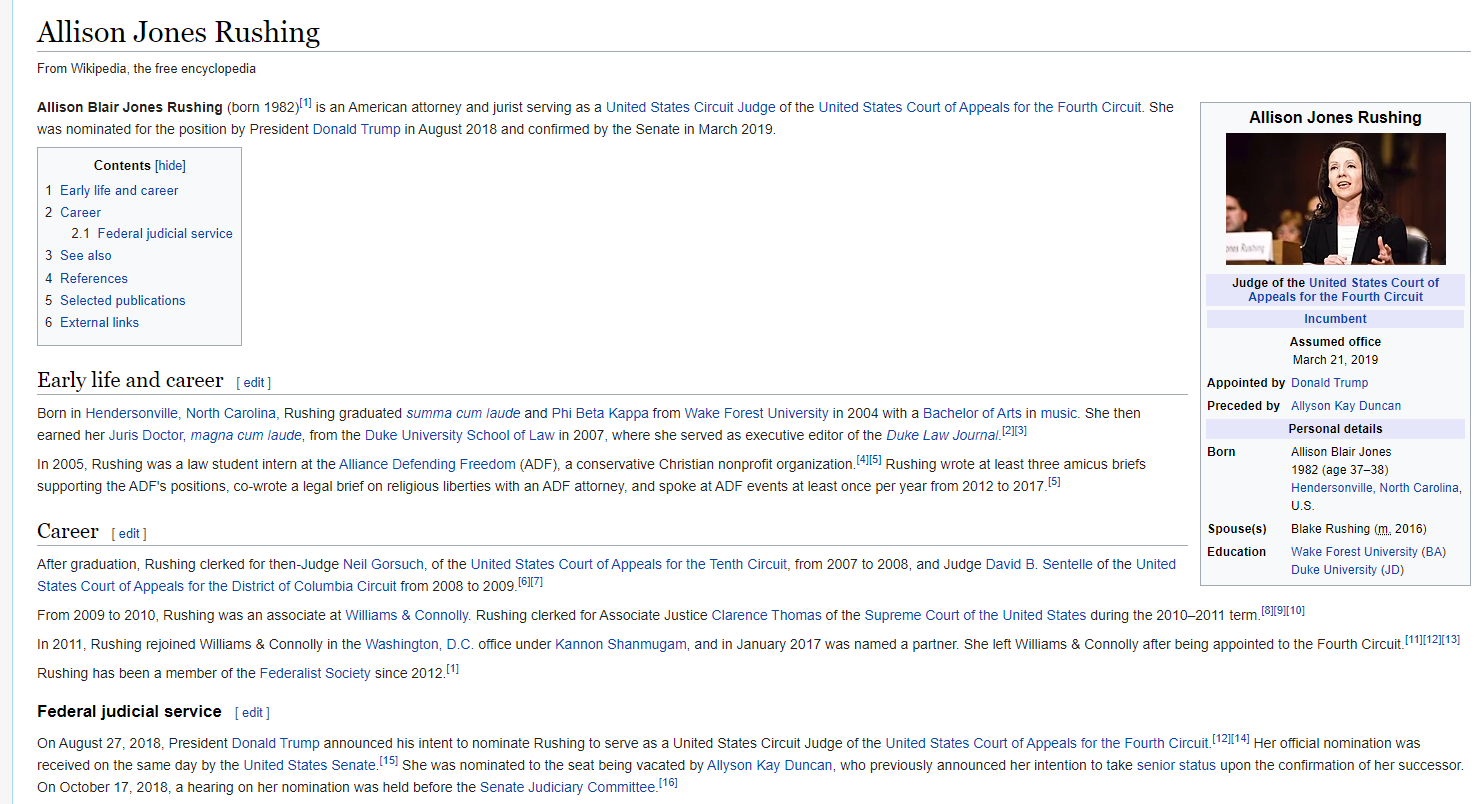Jump to citation [15] after United States Senate
This screenshot has width=1484, height=804.
click(389, 760)
